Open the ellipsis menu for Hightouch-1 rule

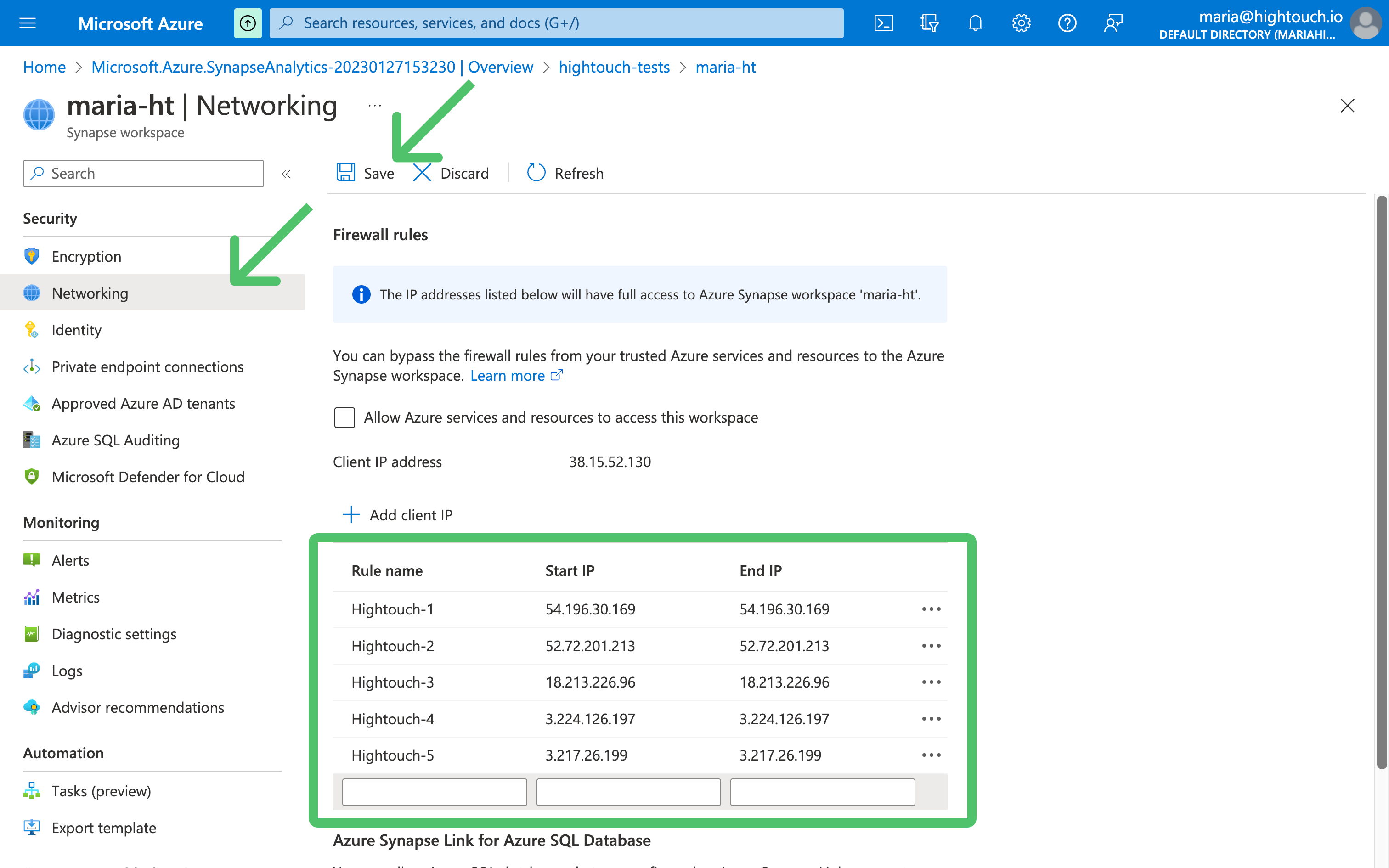[931, 609]
